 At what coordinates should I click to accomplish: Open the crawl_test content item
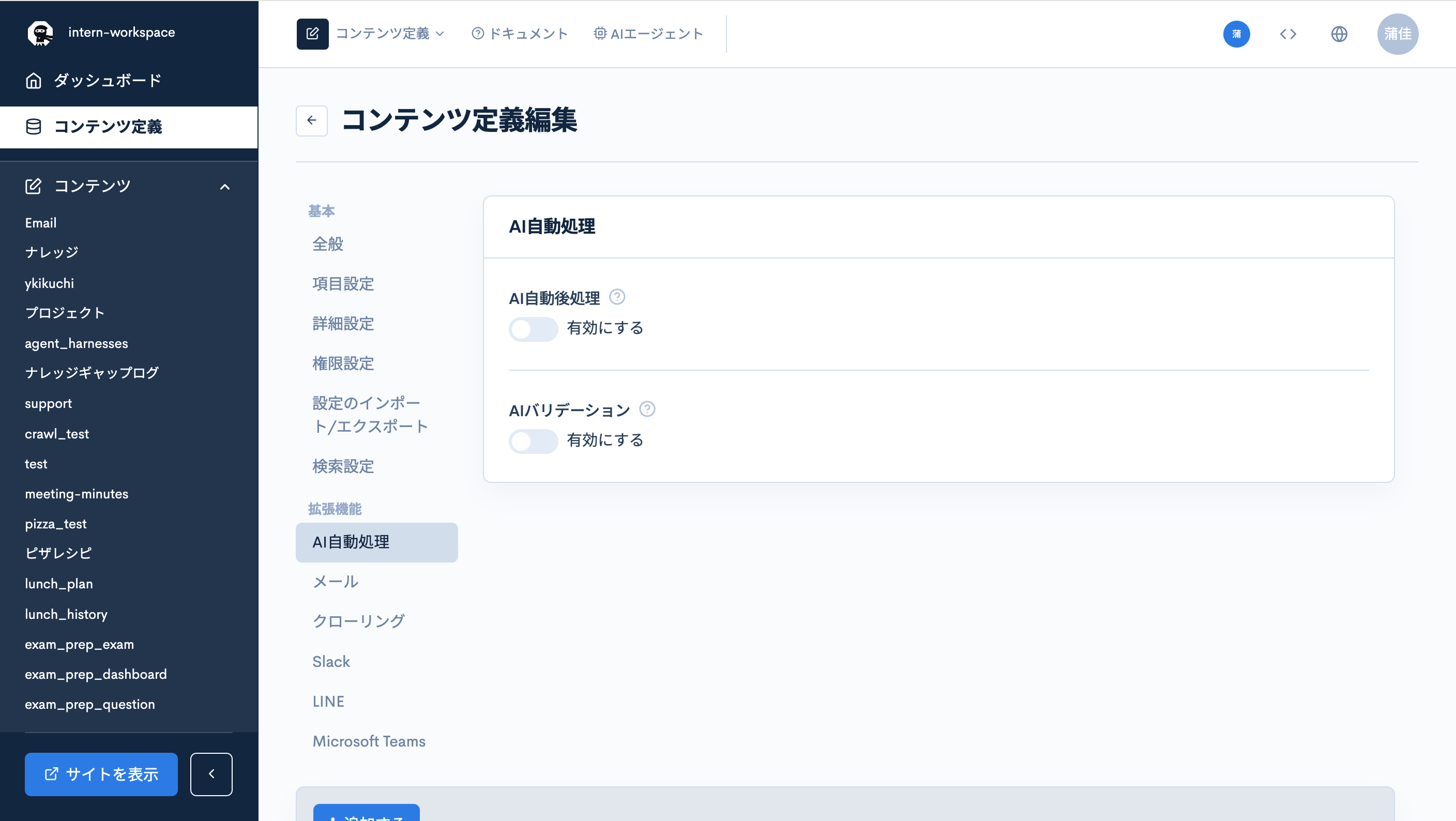57,434
